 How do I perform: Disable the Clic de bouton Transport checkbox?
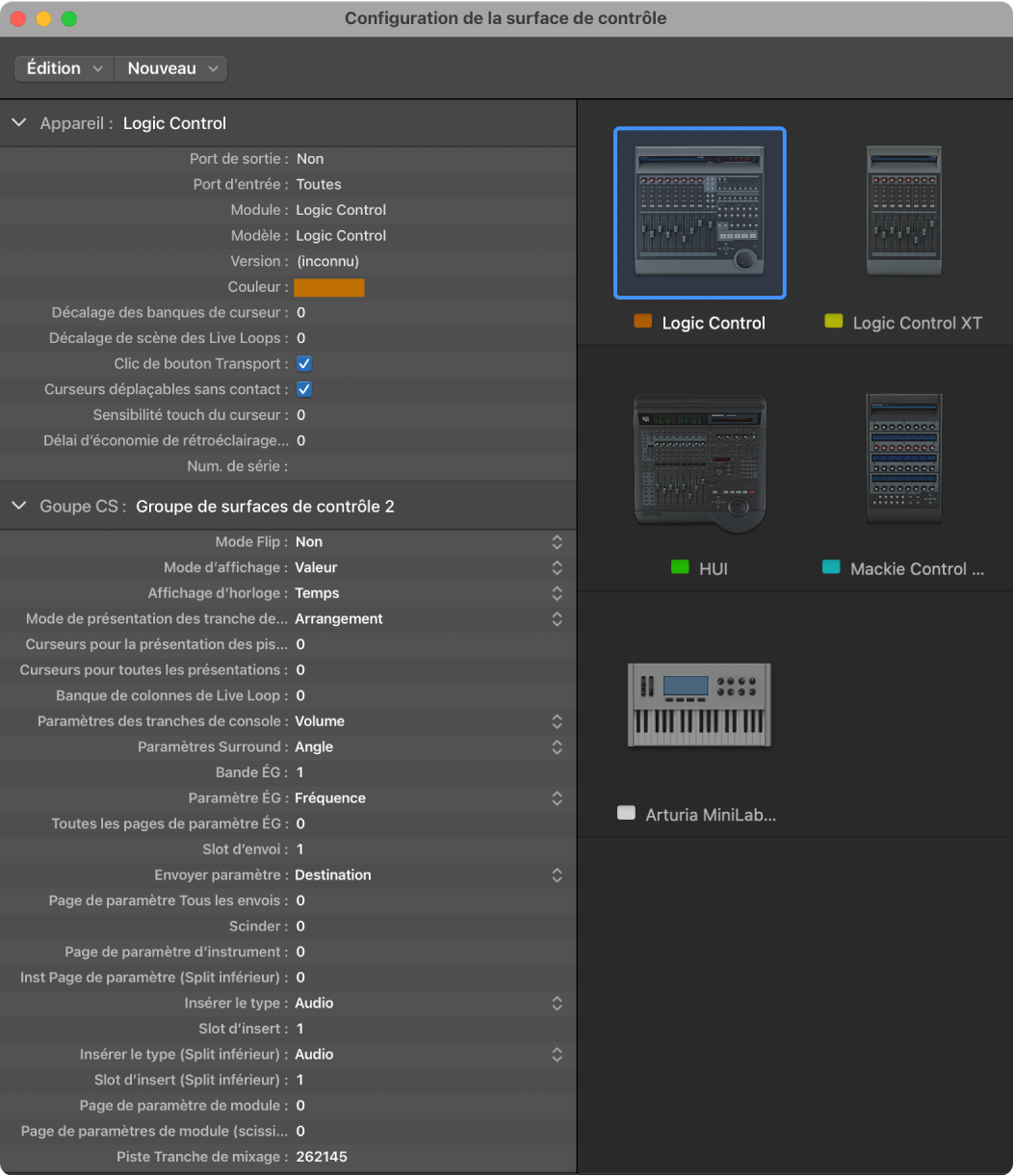click(303, 364)
